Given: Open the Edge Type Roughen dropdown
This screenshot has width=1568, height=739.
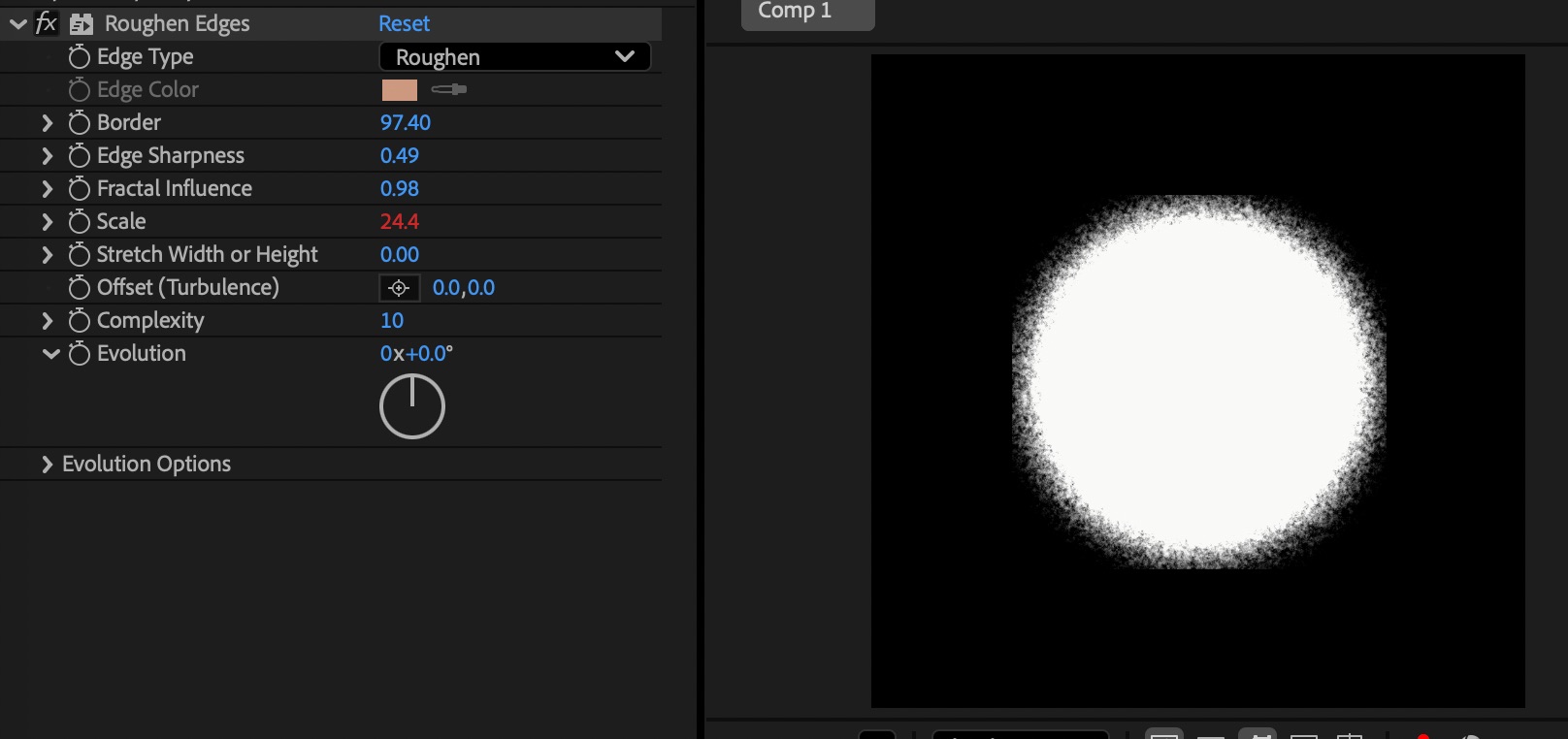Looking at the screenshot, I should click(x=514, y=57).
